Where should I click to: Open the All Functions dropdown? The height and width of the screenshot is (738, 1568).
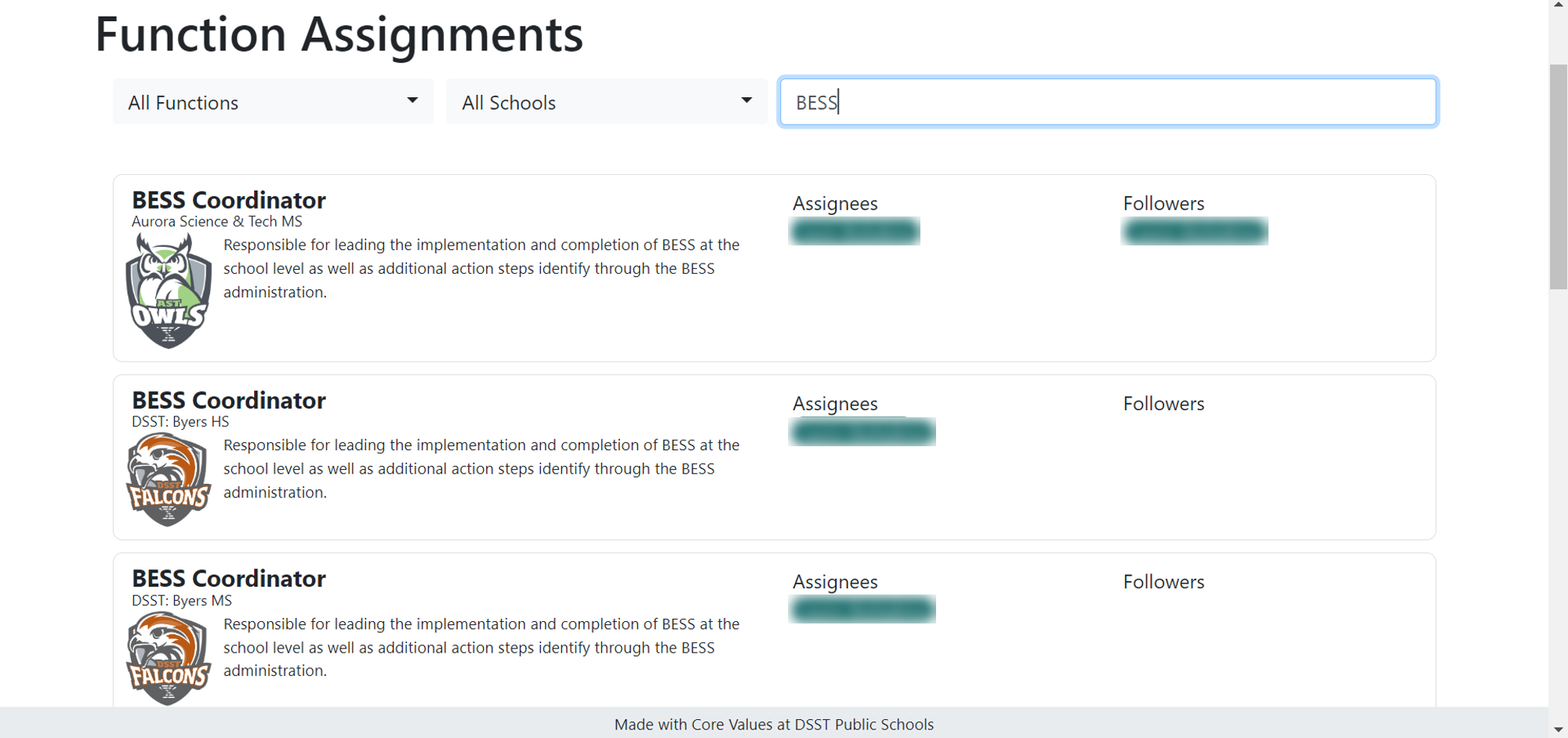coord(273,102)
